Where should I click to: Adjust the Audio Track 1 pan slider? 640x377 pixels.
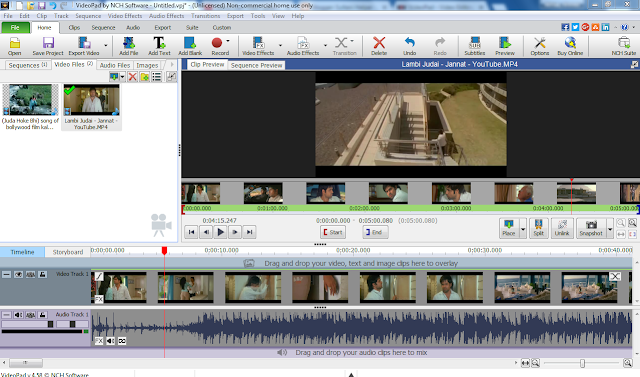(72, 324)
